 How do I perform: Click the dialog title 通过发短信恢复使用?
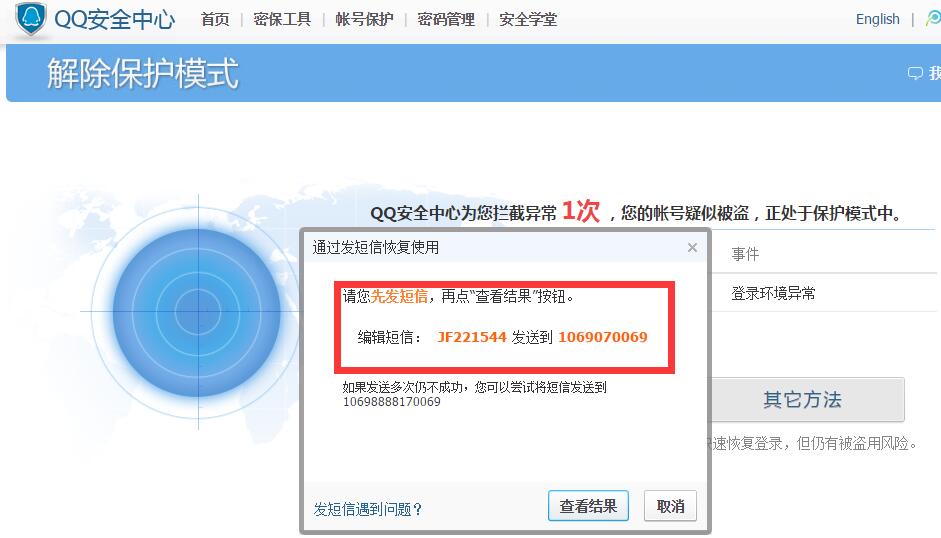click(376, 247)
